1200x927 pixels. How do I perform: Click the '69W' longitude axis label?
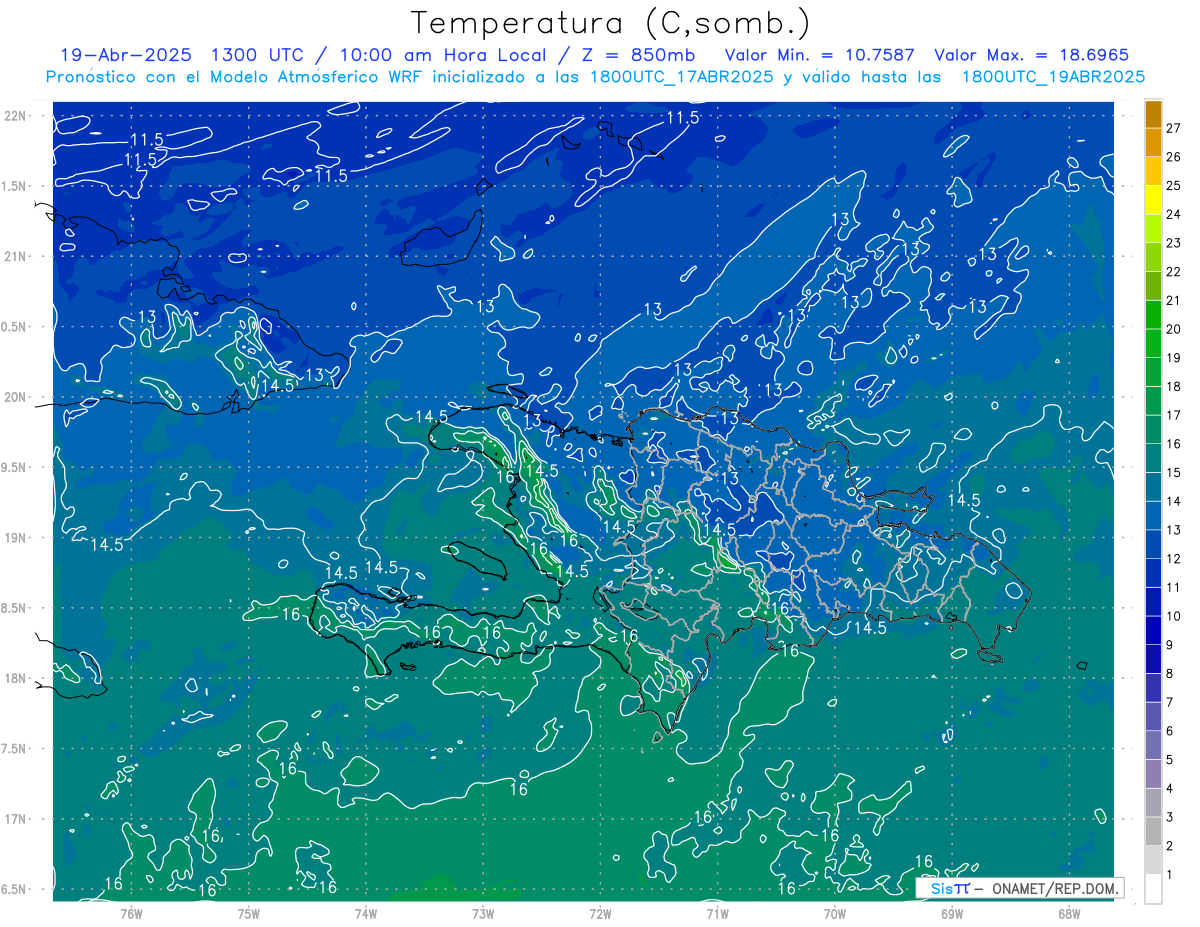952,913
